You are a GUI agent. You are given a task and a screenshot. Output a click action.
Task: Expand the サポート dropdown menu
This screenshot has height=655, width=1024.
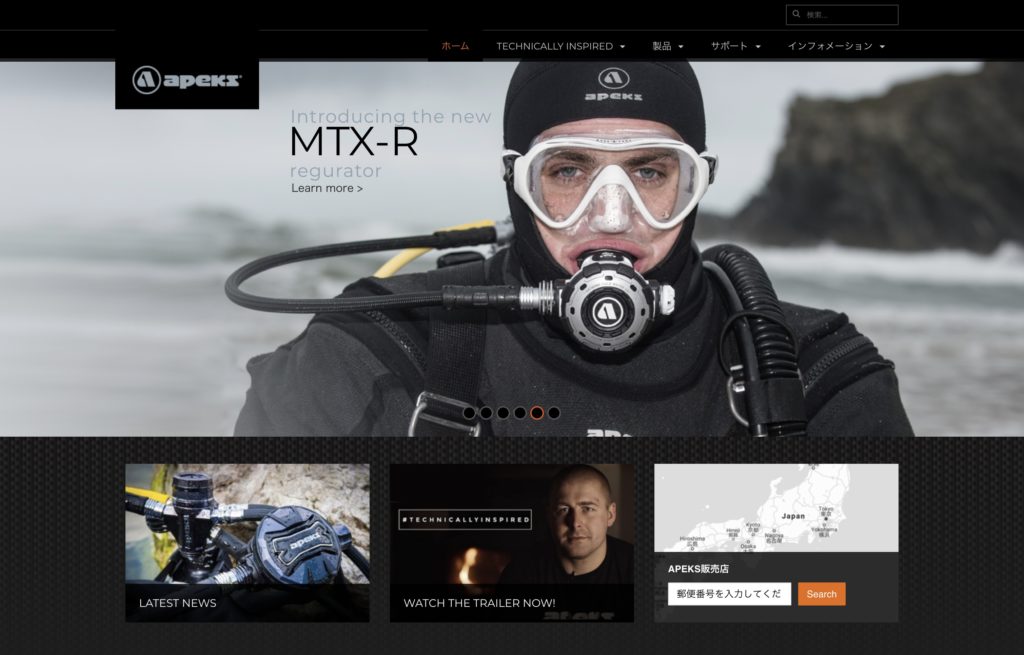[735, 46]
